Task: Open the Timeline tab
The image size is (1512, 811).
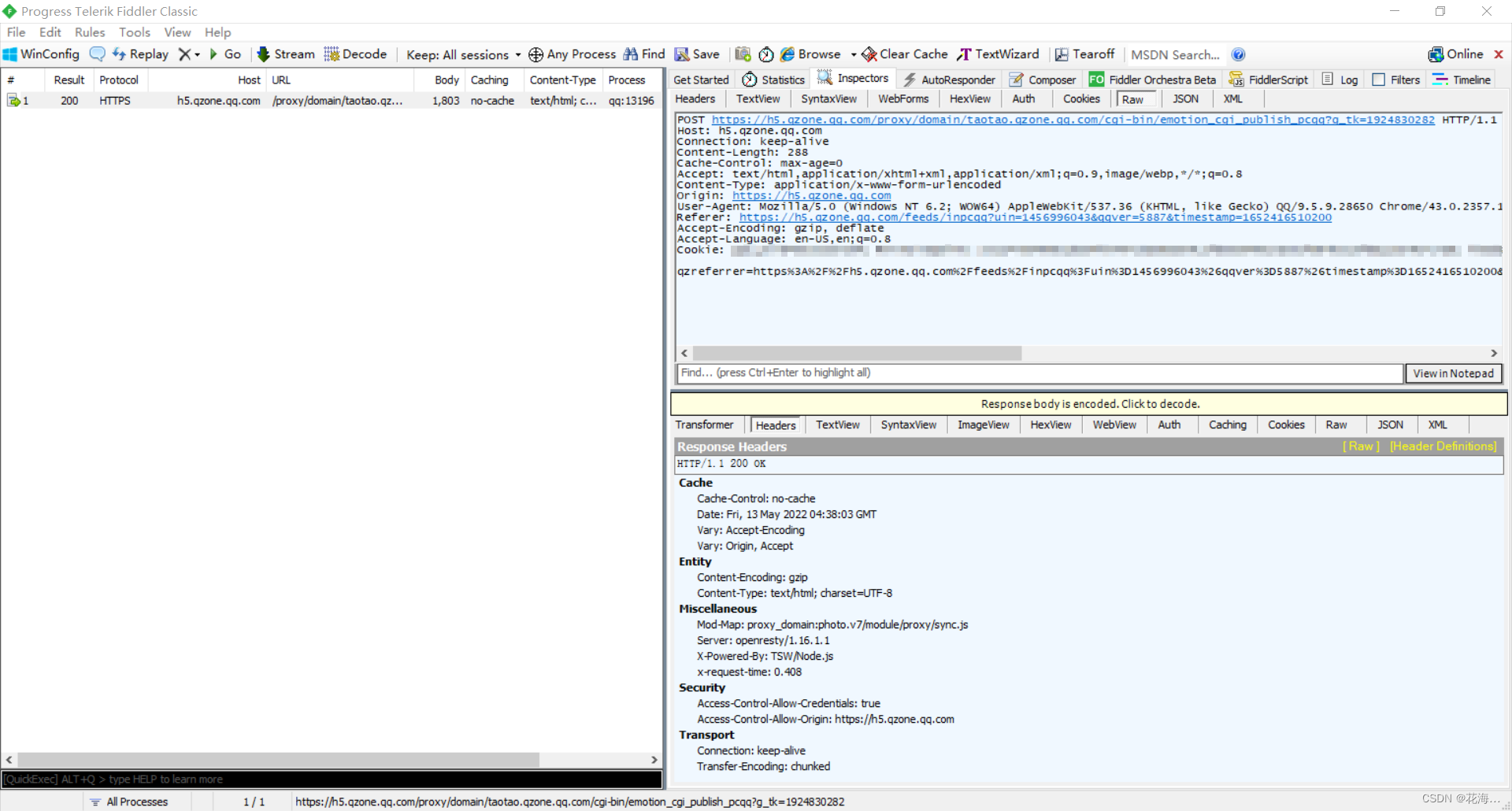Action: 1462,80
